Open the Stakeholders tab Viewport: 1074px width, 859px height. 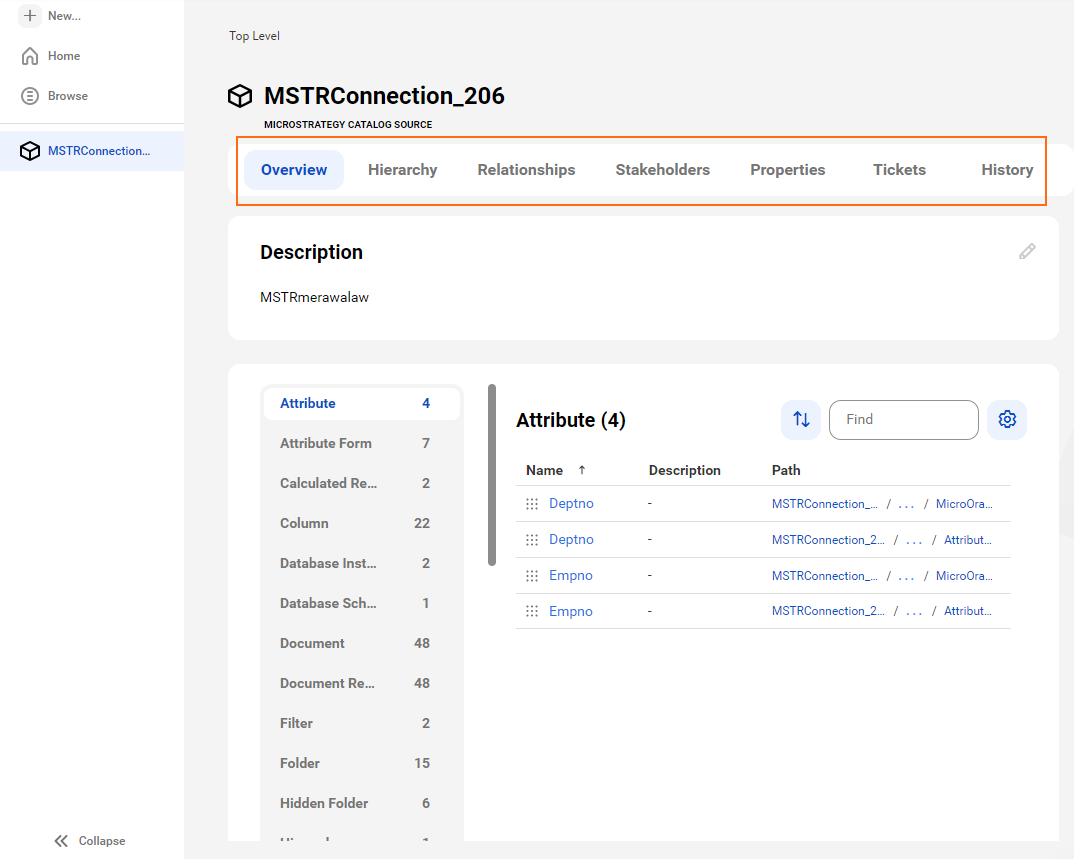pos(662,170)
